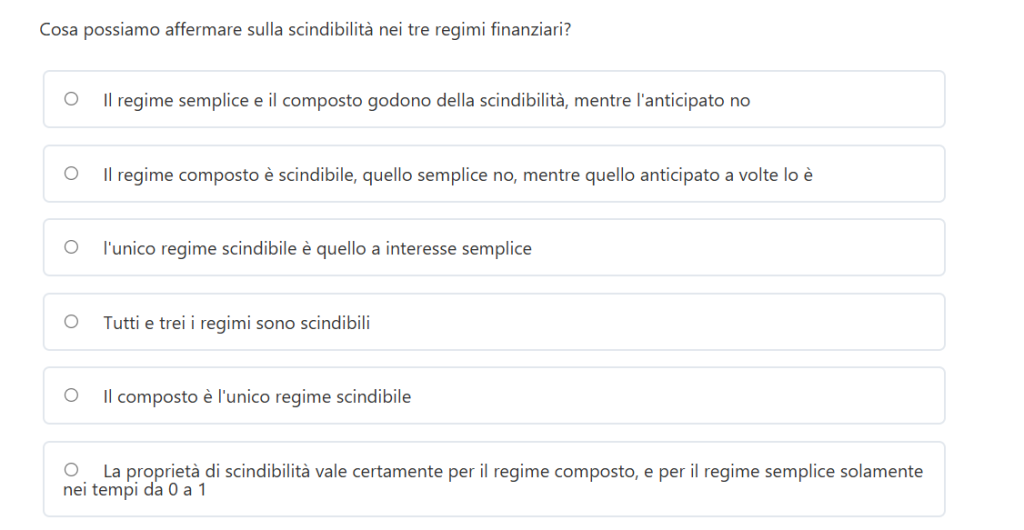Click empty right side of second answer card
1024x530 pixels.
pyautogui.click(x=885, y=174)
